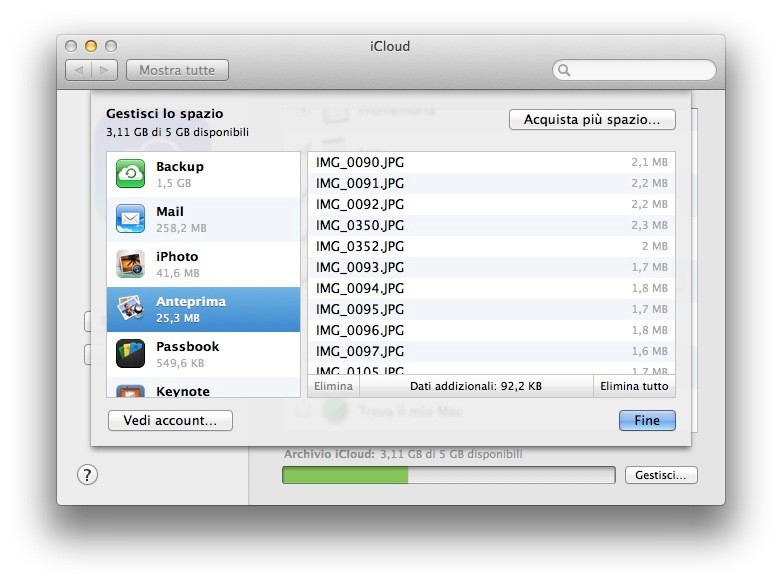Click the Backup app icon
Viewport: 782px width, 584px height.
pyautogui.click(x=131, y=174)
